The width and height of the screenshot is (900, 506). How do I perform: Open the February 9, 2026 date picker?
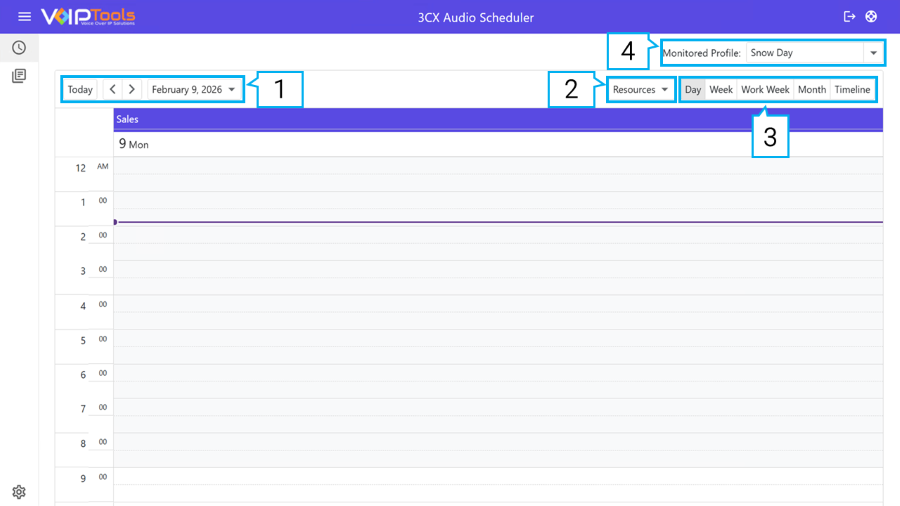pyautogui.click(x=194, y=90)
